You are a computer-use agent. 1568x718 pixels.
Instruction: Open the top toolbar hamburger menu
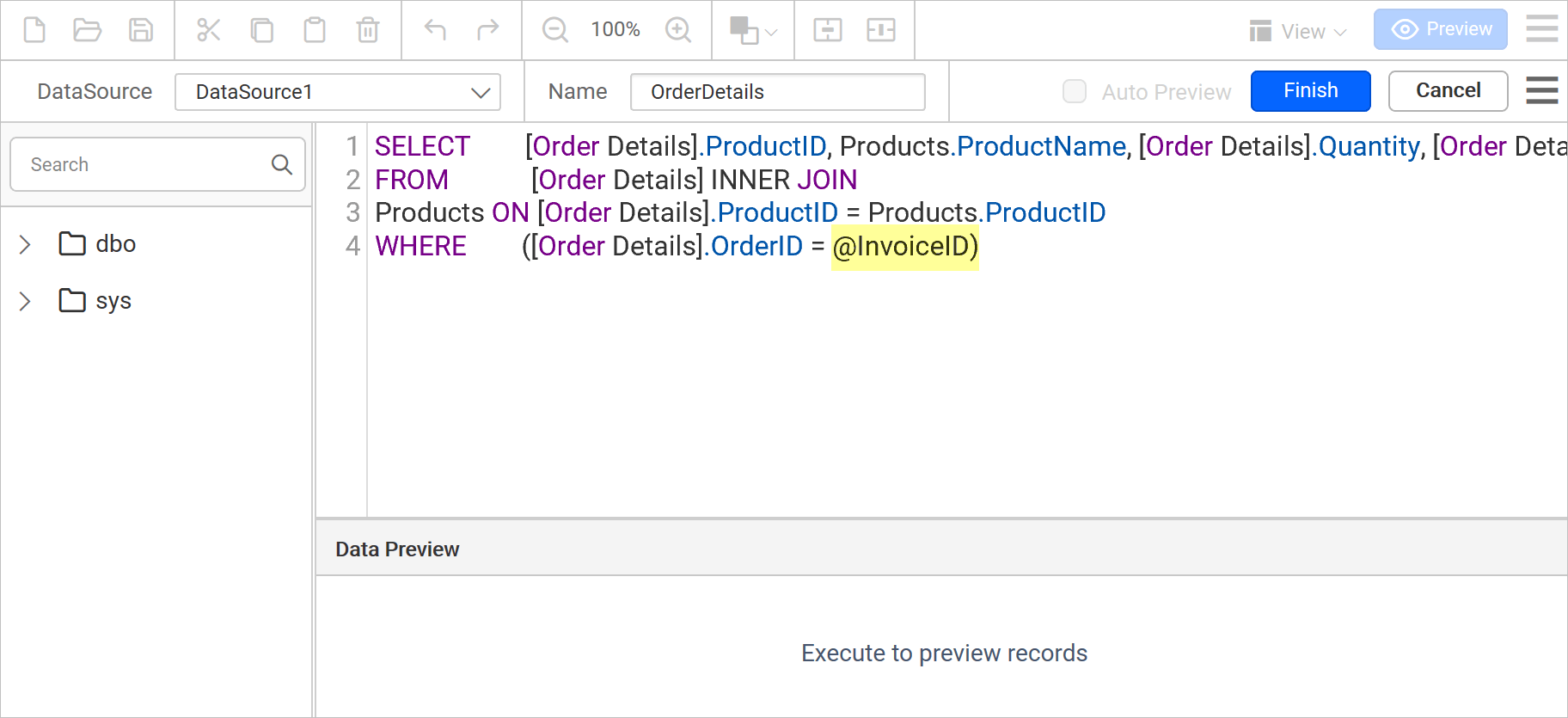tap(1542, 29)
